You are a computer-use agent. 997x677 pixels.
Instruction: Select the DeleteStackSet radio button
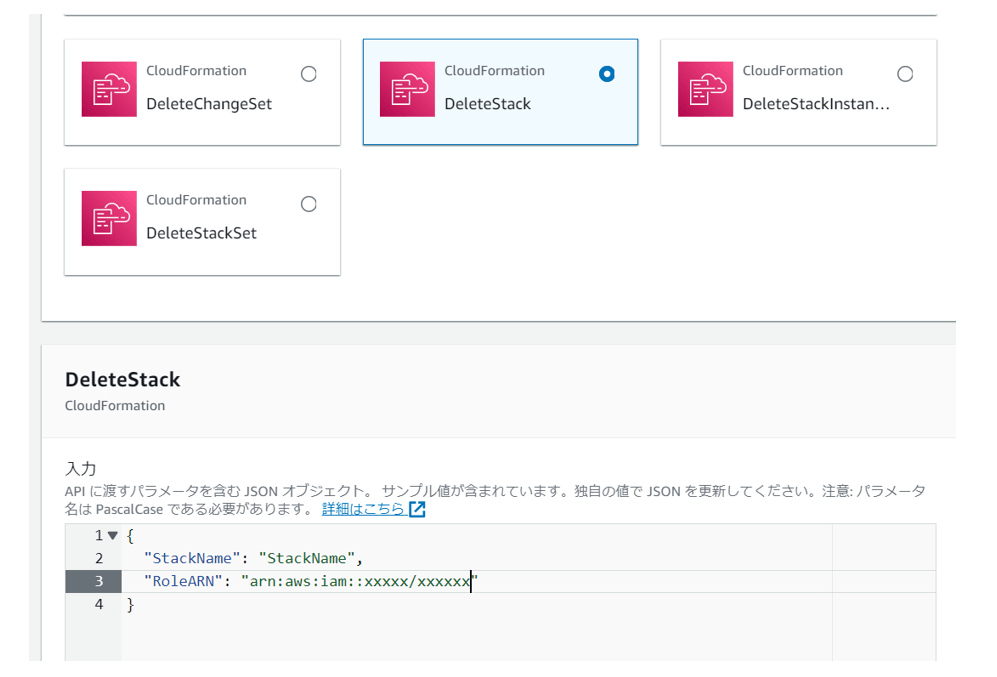click(309, 204)
